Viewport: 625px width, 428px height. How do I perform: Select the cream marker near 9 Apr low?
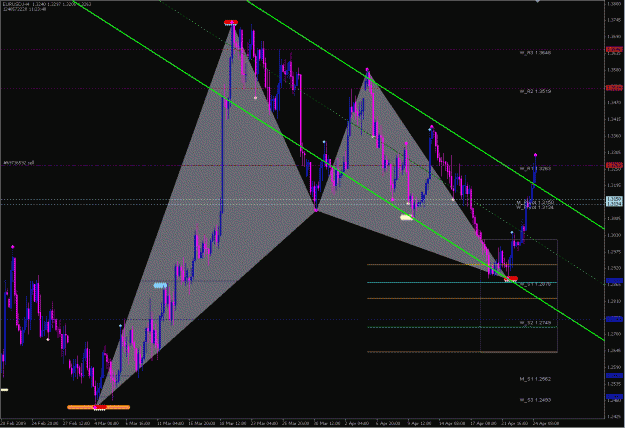click(406, 217)
